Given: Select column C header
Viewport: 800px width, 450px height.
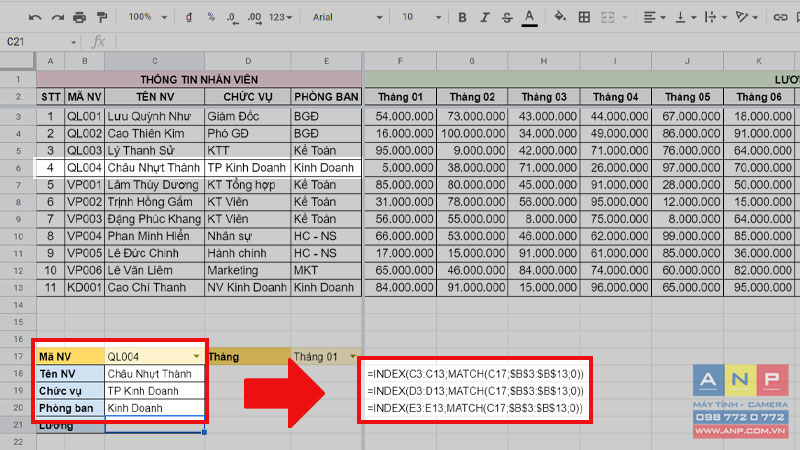Looking at the screenshot, I should coord(155,61).
